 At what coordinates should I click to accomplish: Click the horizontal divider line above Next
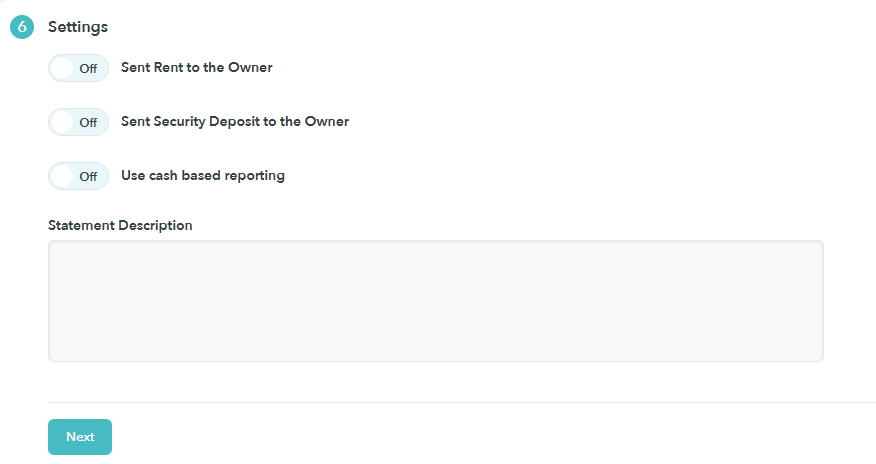tap(461, 402)
